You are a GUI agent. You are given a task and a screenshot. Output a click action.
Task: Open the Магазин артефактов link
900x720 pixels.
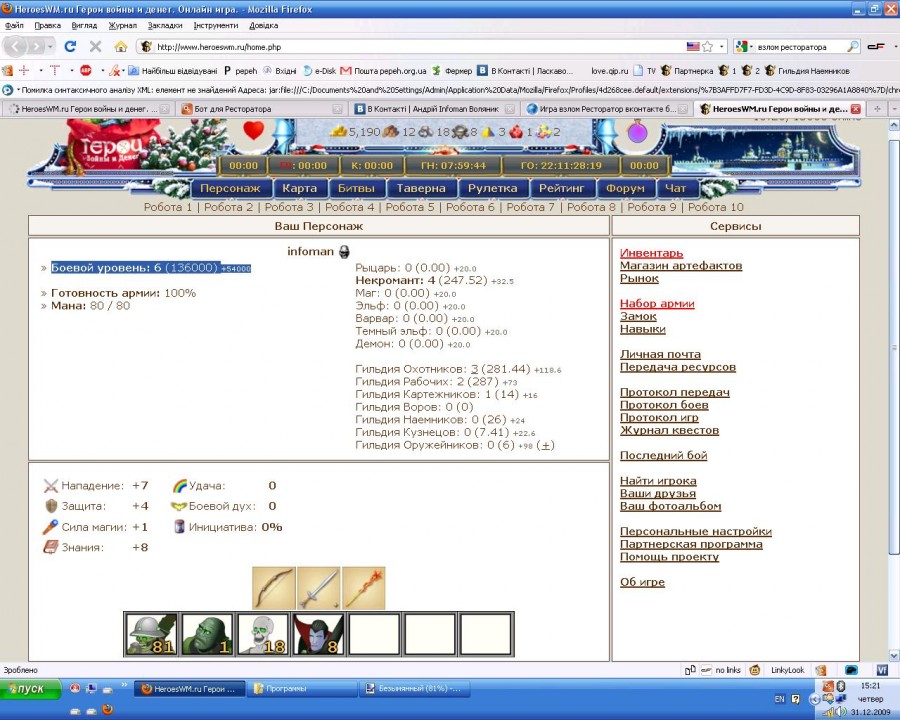(681, 266)
